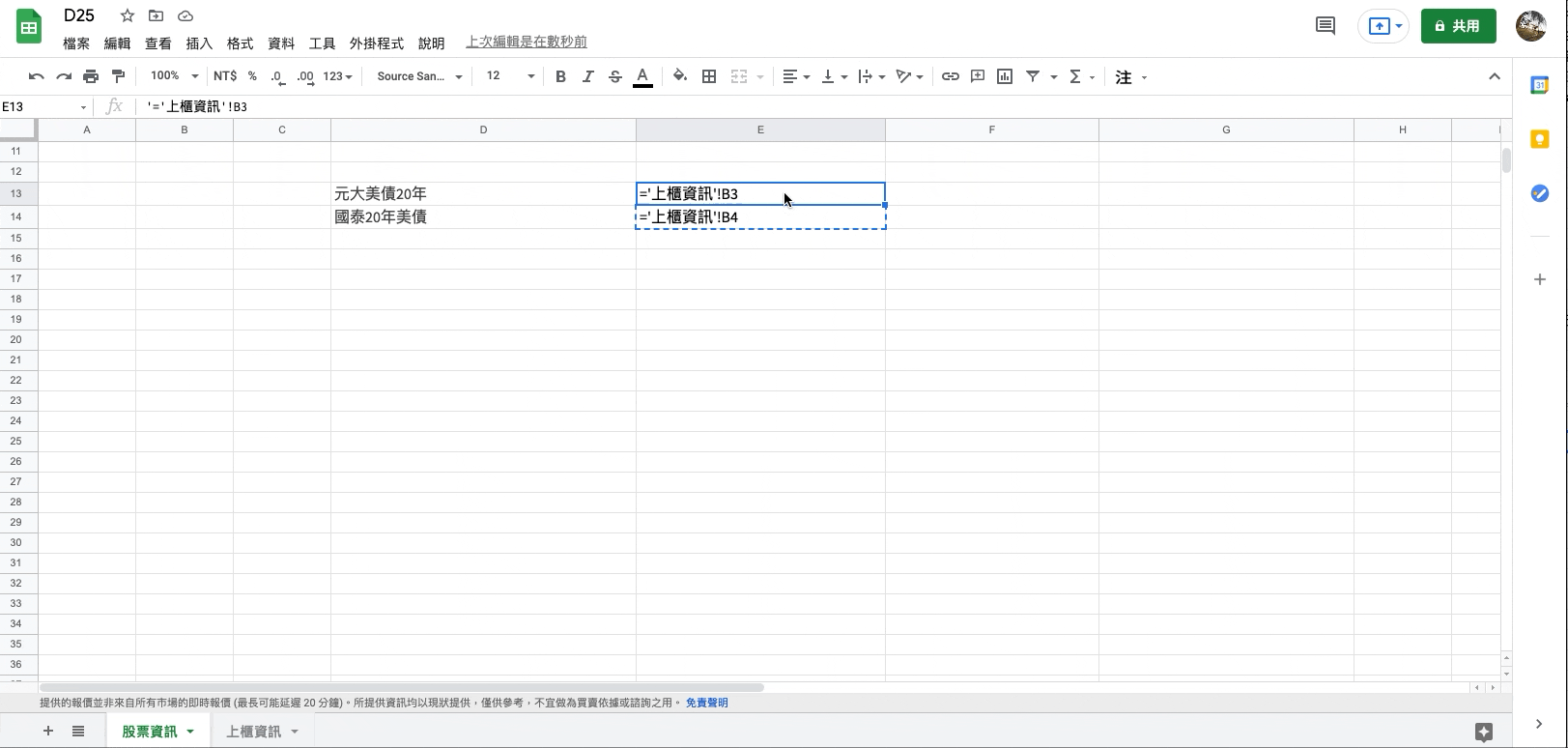
Task: Expand horizontal align options
Action: tap(796, 76)
